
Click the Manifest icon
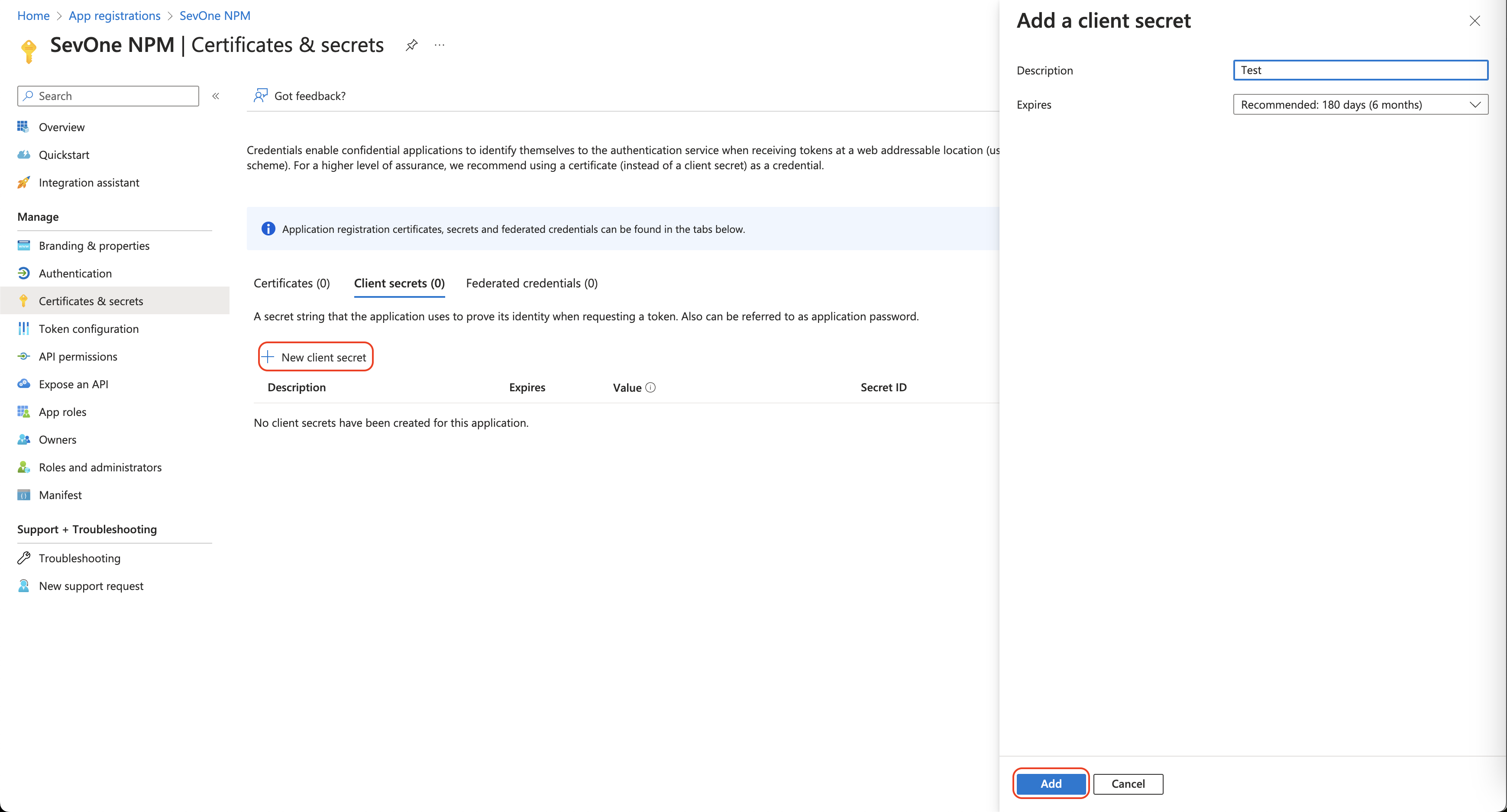pyautogui.click(x=23, y=495)
